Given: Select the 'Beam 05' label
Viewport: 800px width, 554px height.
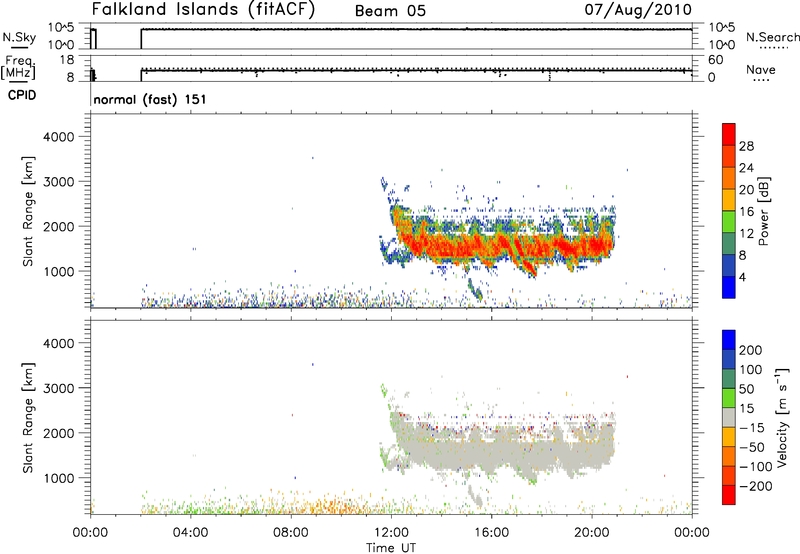Looking at the screenshot, I should click(390, 11).
